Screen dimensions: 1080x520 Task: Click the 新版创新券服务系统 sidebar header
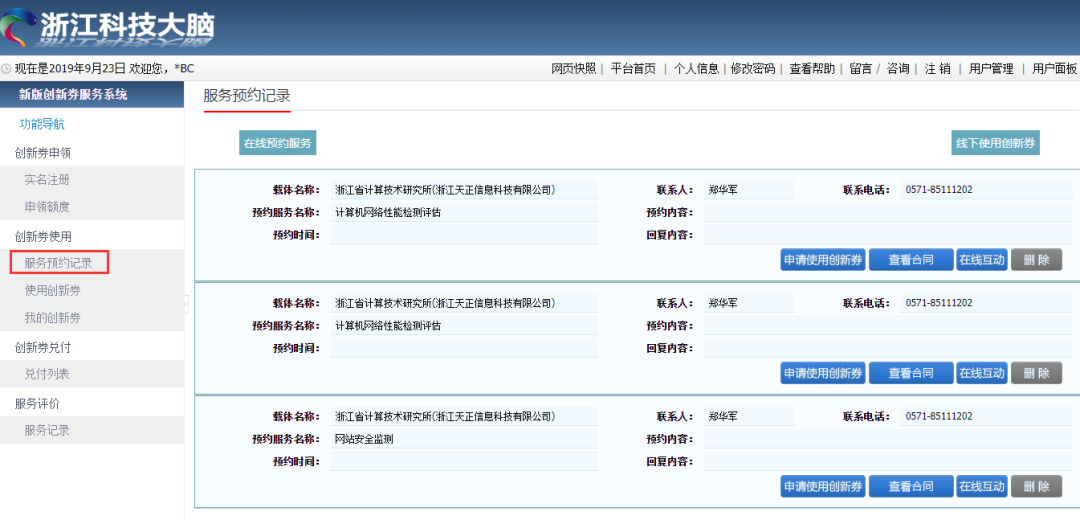[x=92, y=94]
